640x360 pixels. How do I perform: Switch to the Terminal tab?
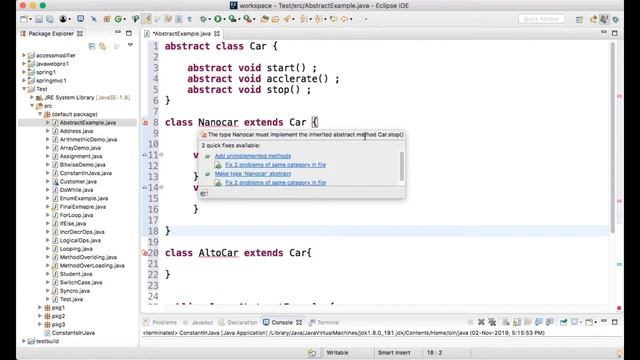[x=324, y=322]
